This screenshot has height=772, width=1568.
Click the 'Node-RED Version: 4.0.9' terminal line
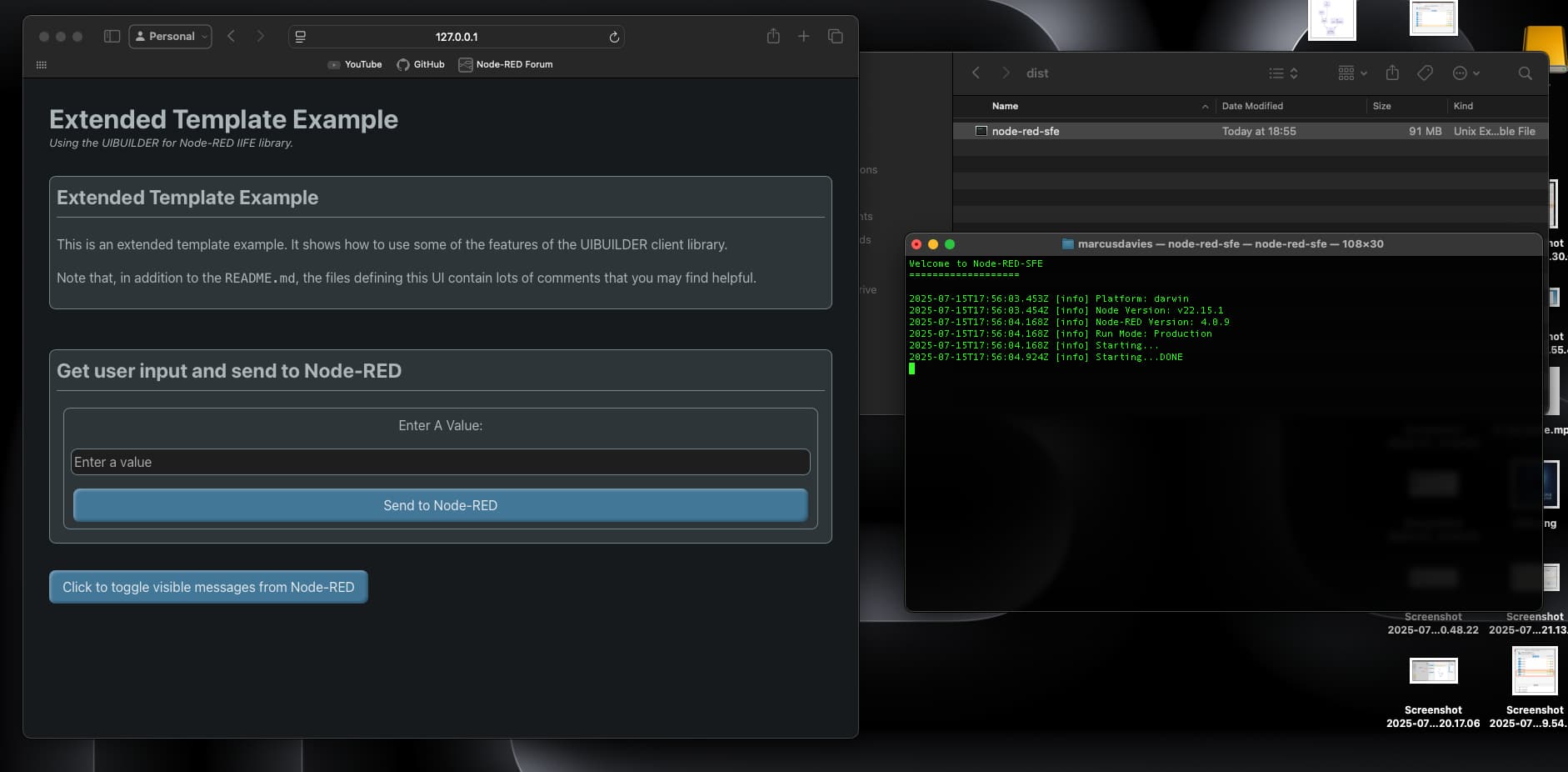point(1069,322)
